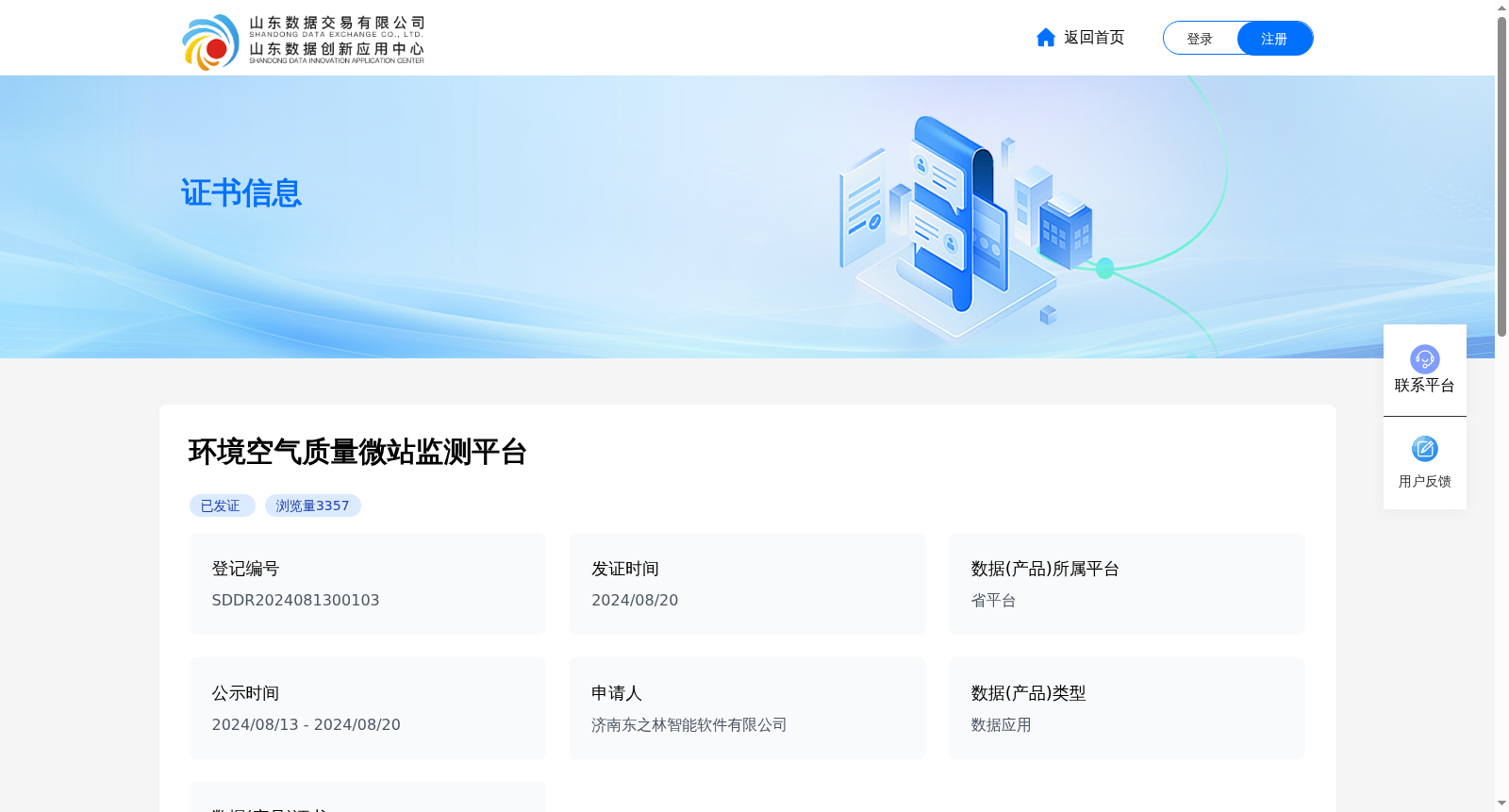Screen dimensions: 1509x812
Task: Click the Shandong Data Exchange logo
Action: tap(303, 41)
